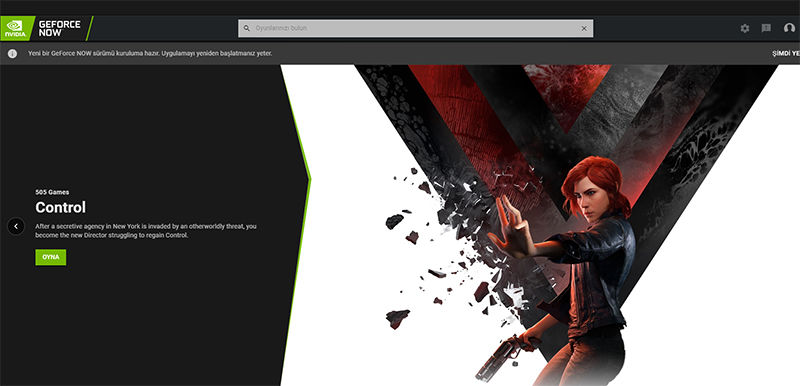800x386 pixels.
Task: Click the Control game description text
Action: pos(146,230)
